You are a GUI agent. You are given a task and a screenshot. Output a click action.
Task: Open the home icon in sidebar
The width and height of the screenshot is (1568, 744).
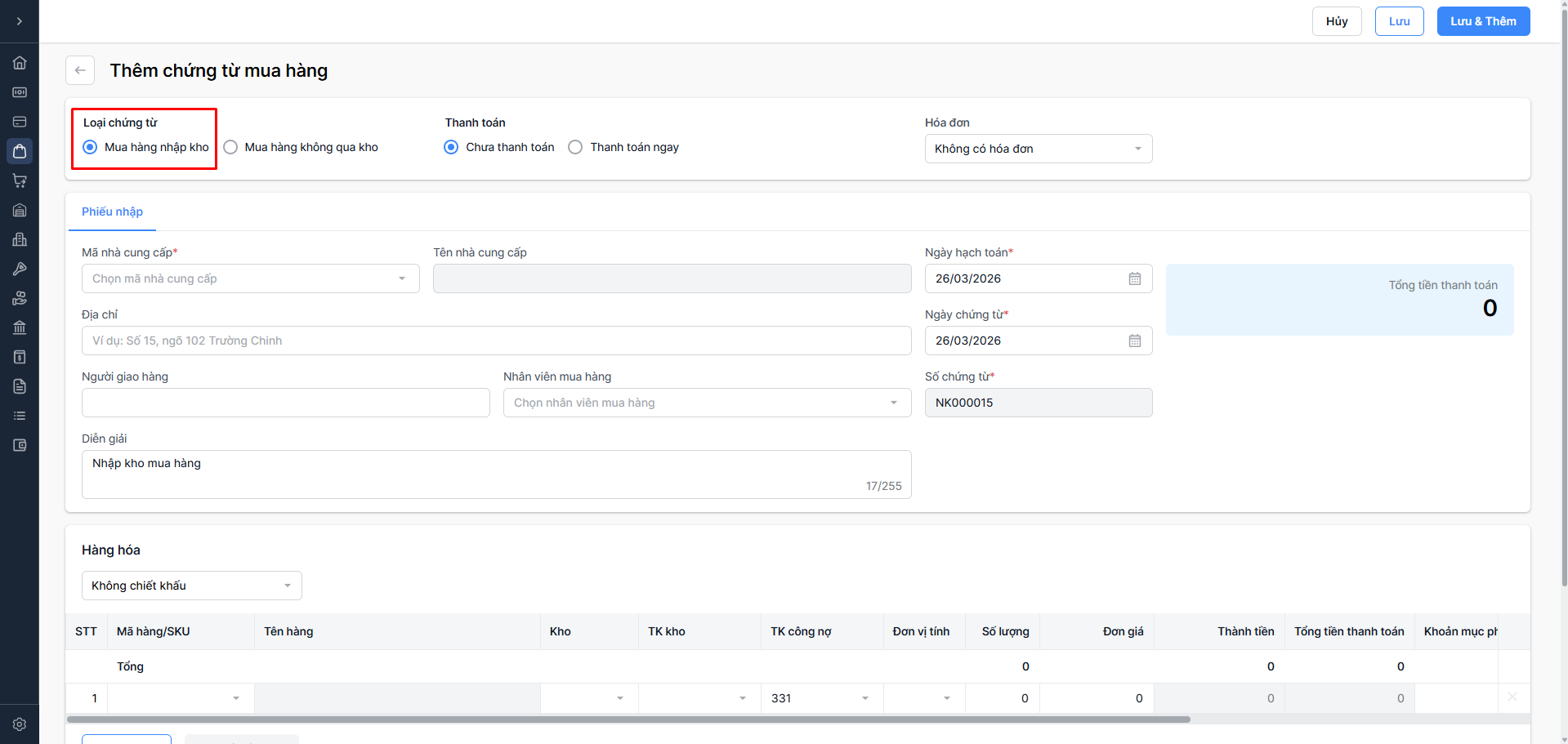click(x=20, y=63)
